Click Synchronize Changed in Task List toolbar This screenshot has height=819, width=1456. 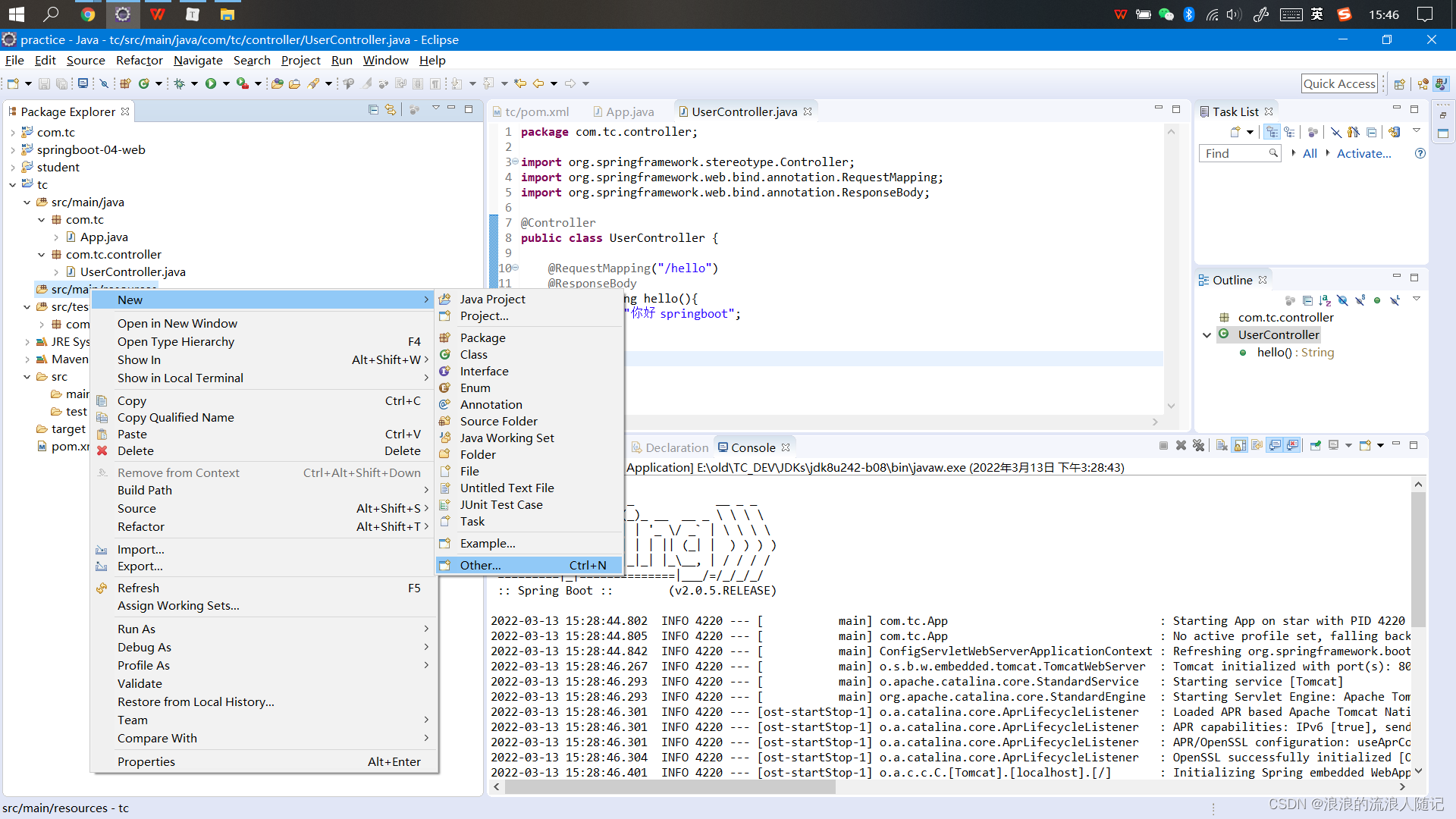tap(1394, 132)
